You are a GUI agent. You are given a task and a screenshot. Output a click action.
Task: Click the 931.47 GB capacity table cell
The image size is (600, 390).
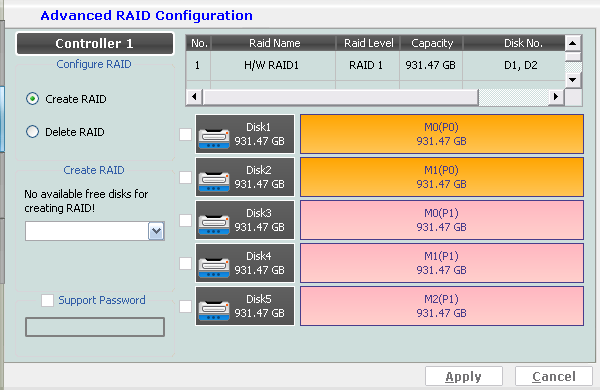[x=430, y=65]
